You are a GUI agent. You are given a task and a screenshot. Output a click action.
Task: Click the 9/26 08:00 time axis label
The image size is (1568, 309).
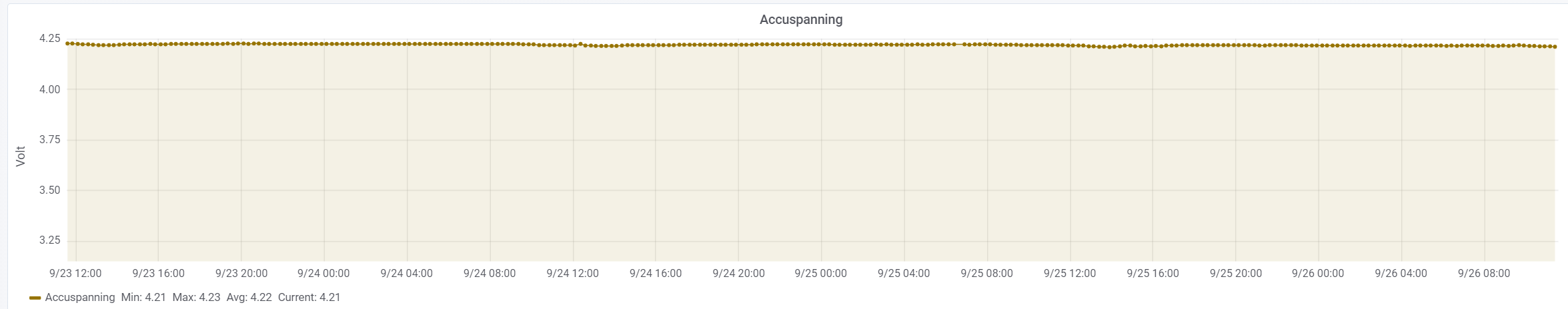[1484, 273]
